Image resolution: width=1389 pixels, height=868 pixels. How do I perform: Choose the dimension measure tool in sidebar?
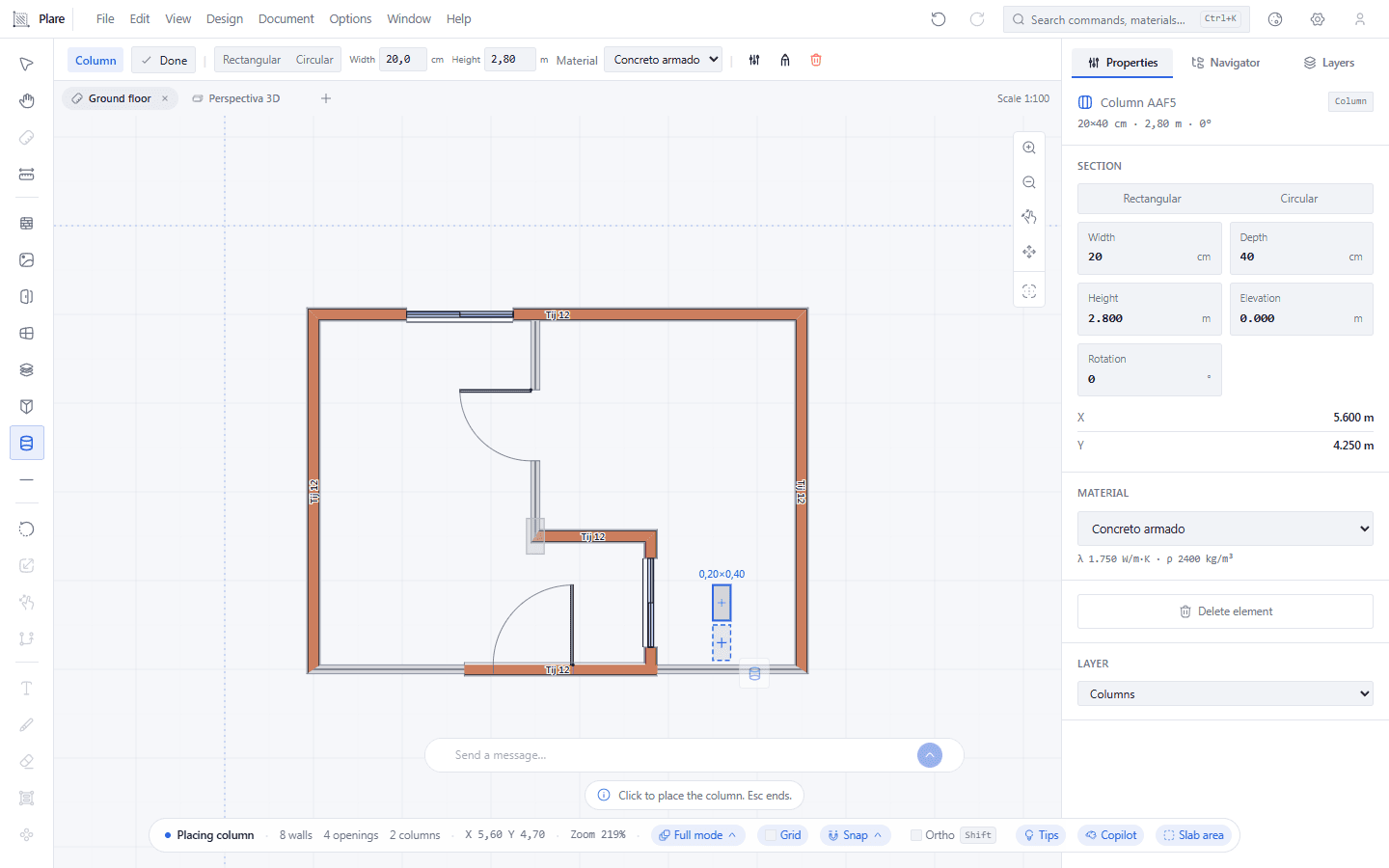coord(27,175)
